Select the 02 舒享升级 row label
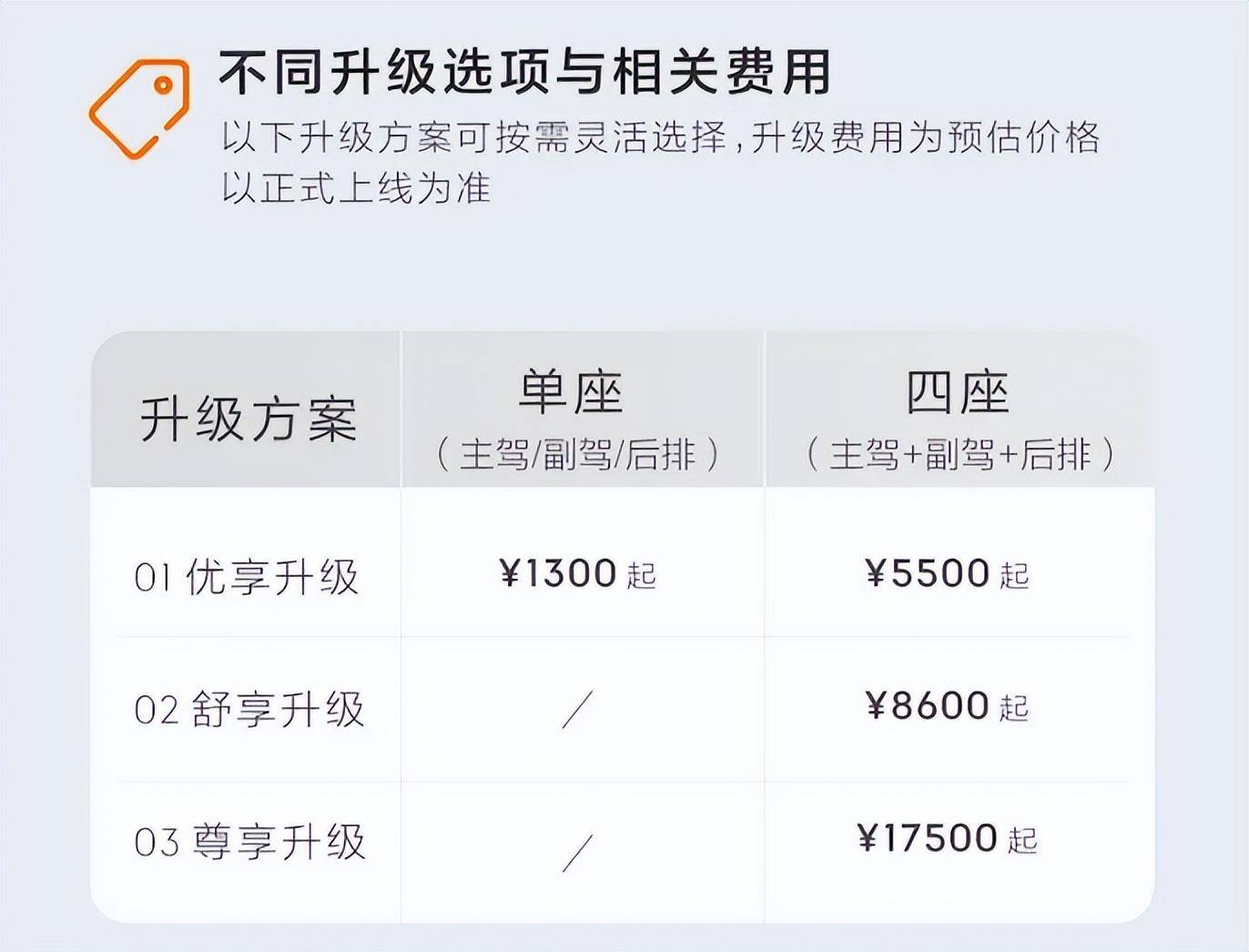This screenshot has height=952, width=1249. (249, 710)
